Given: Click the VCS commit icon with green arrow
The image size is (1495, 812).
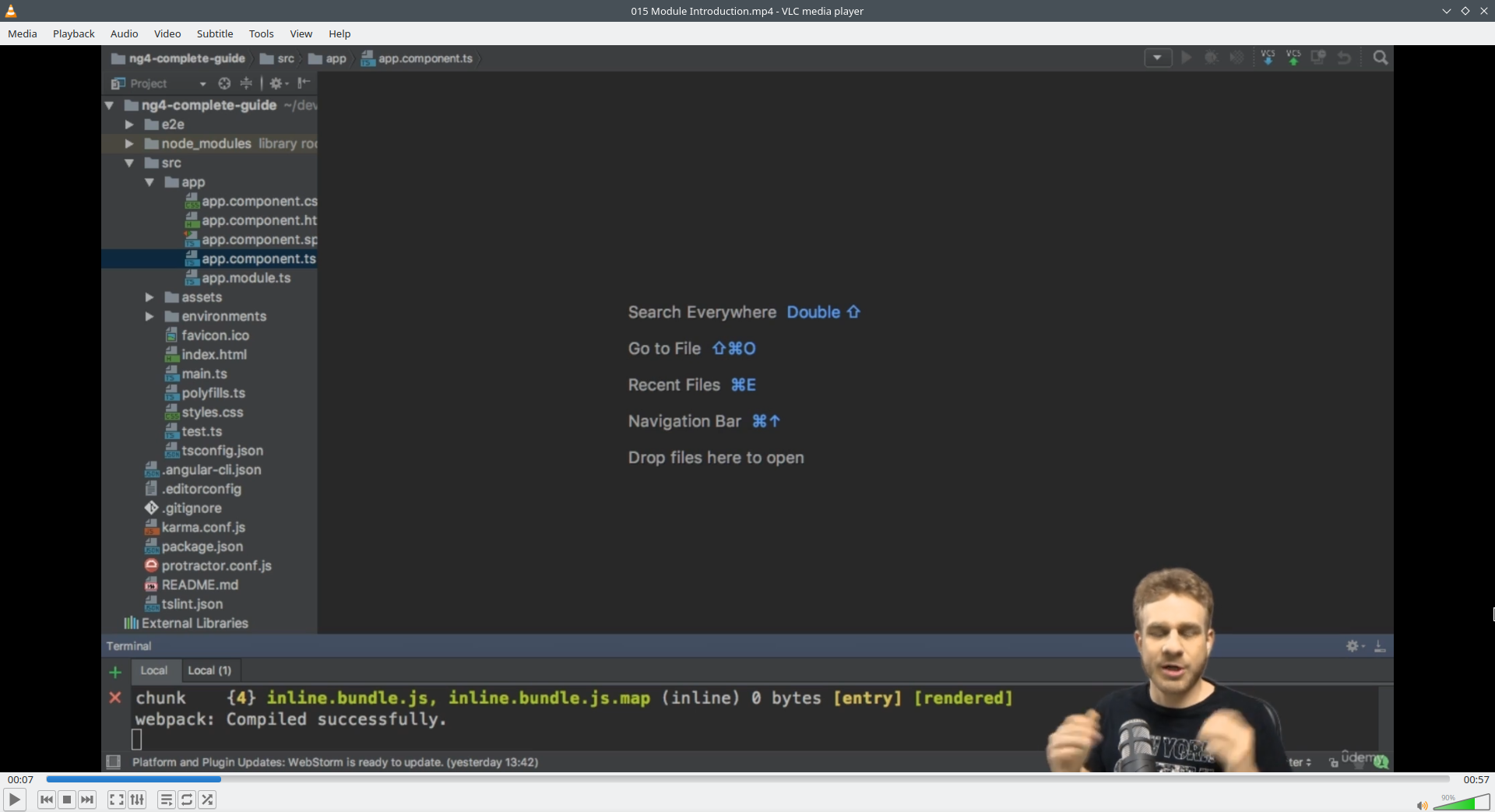Looking at the screenshot, I should 1294,58.
